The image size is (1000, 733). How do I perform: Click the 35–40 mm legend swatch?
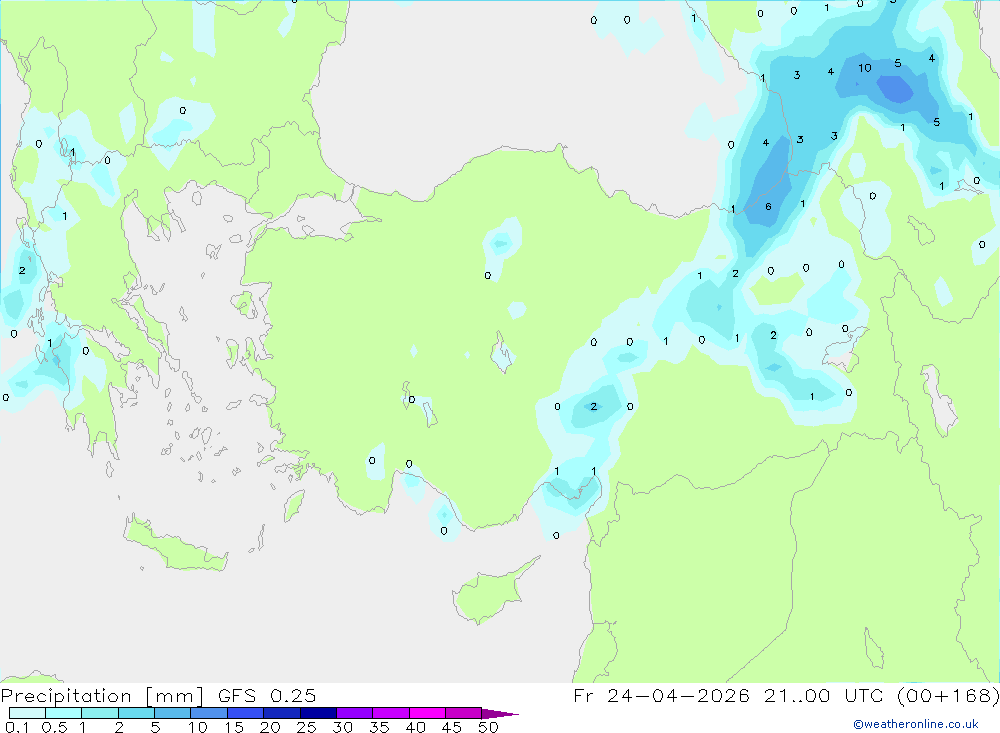coord(391,713)
